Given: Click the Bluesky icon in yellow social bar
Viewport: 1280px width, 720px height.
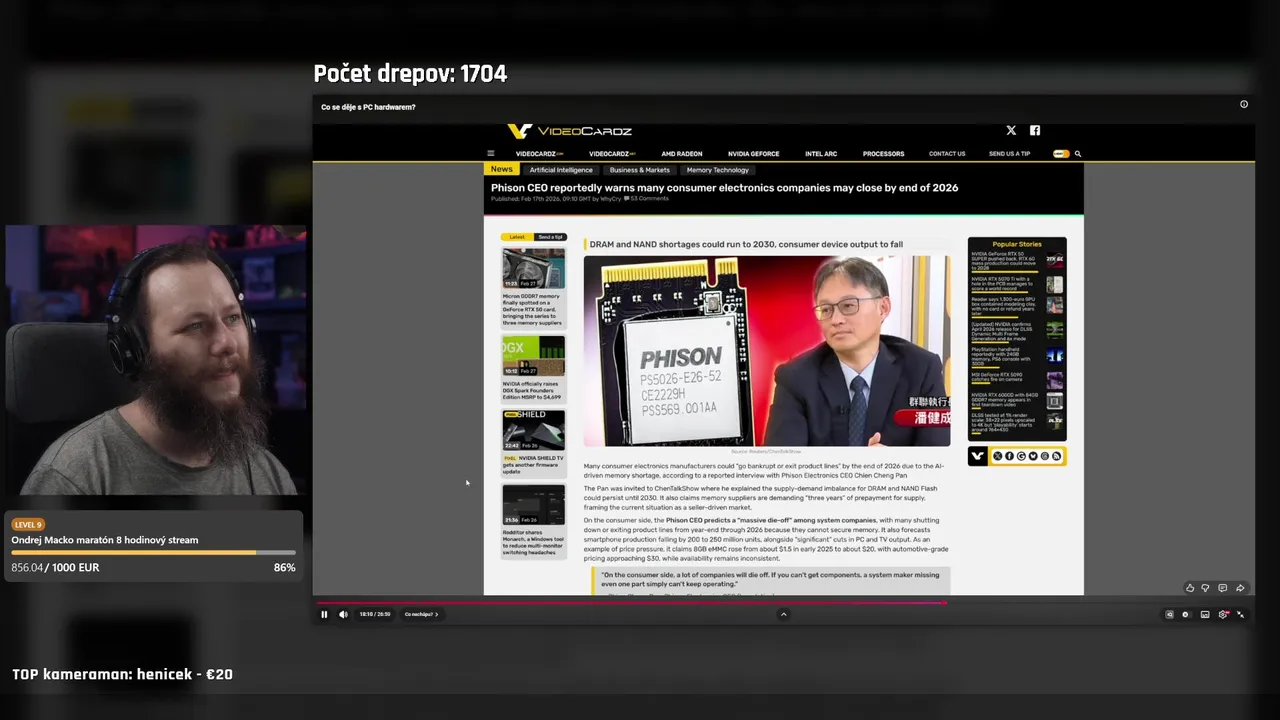Looking at the screenshot, I should [x=1033, y=456].
